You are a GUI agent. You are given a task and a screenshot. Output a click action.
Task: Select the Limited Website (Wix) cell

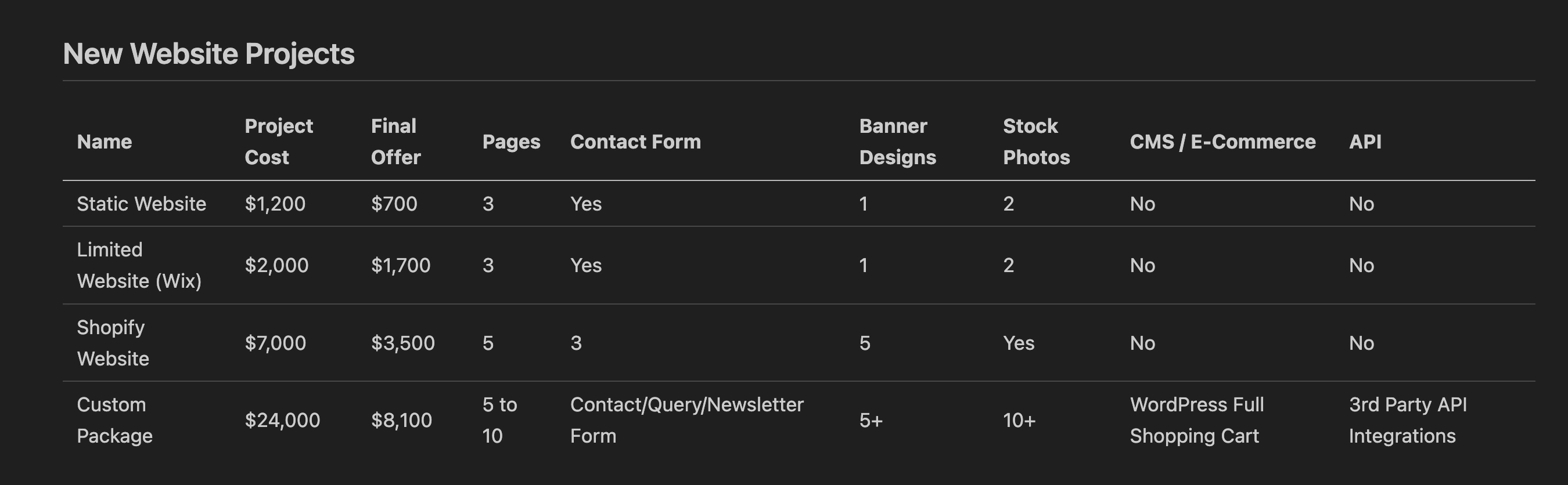139,265
